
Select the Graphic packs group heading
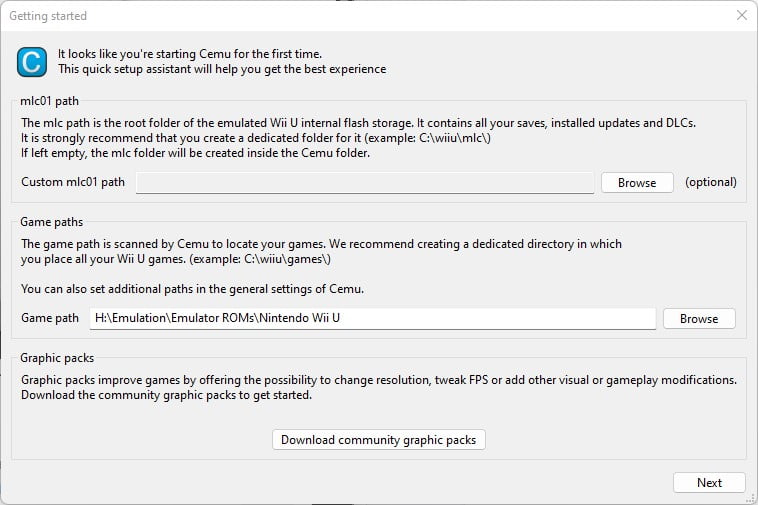click(x=57, y=358)
